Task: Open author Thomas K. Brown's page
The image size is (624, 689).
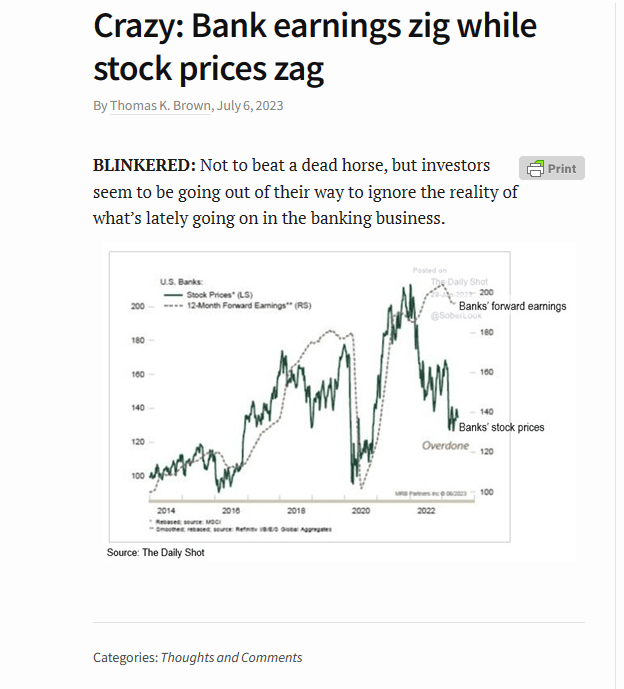Action: 160,106
